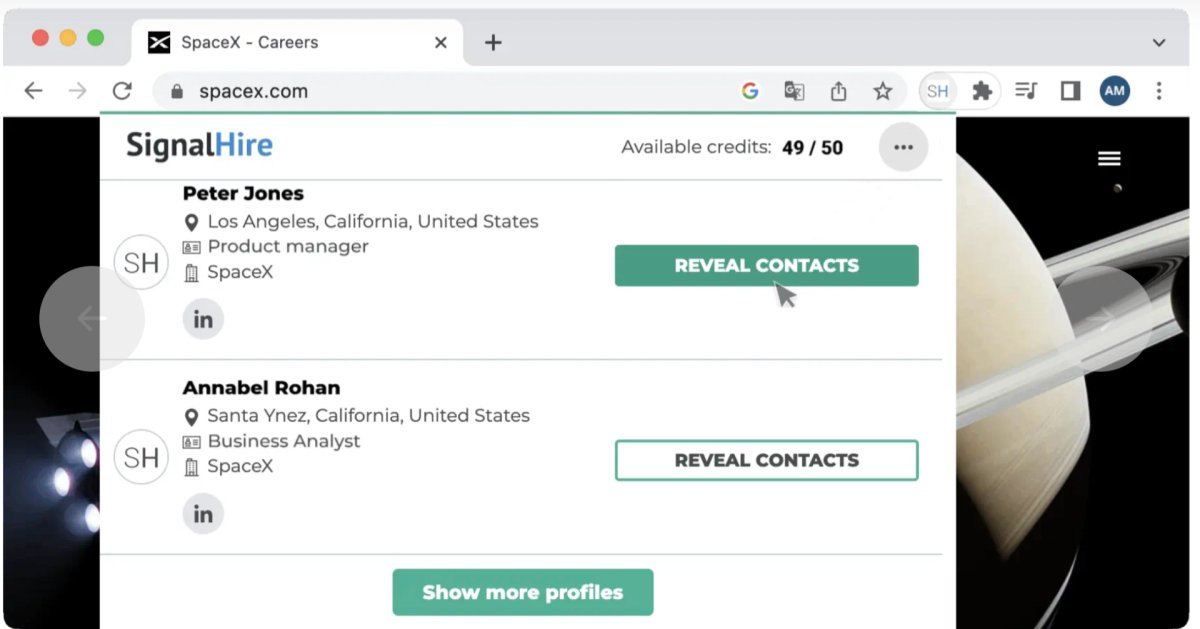The width and height of the screenshot is (1200, 629).
Task: Close the SpaceX - Careers tab
Action: coord(440,43)
